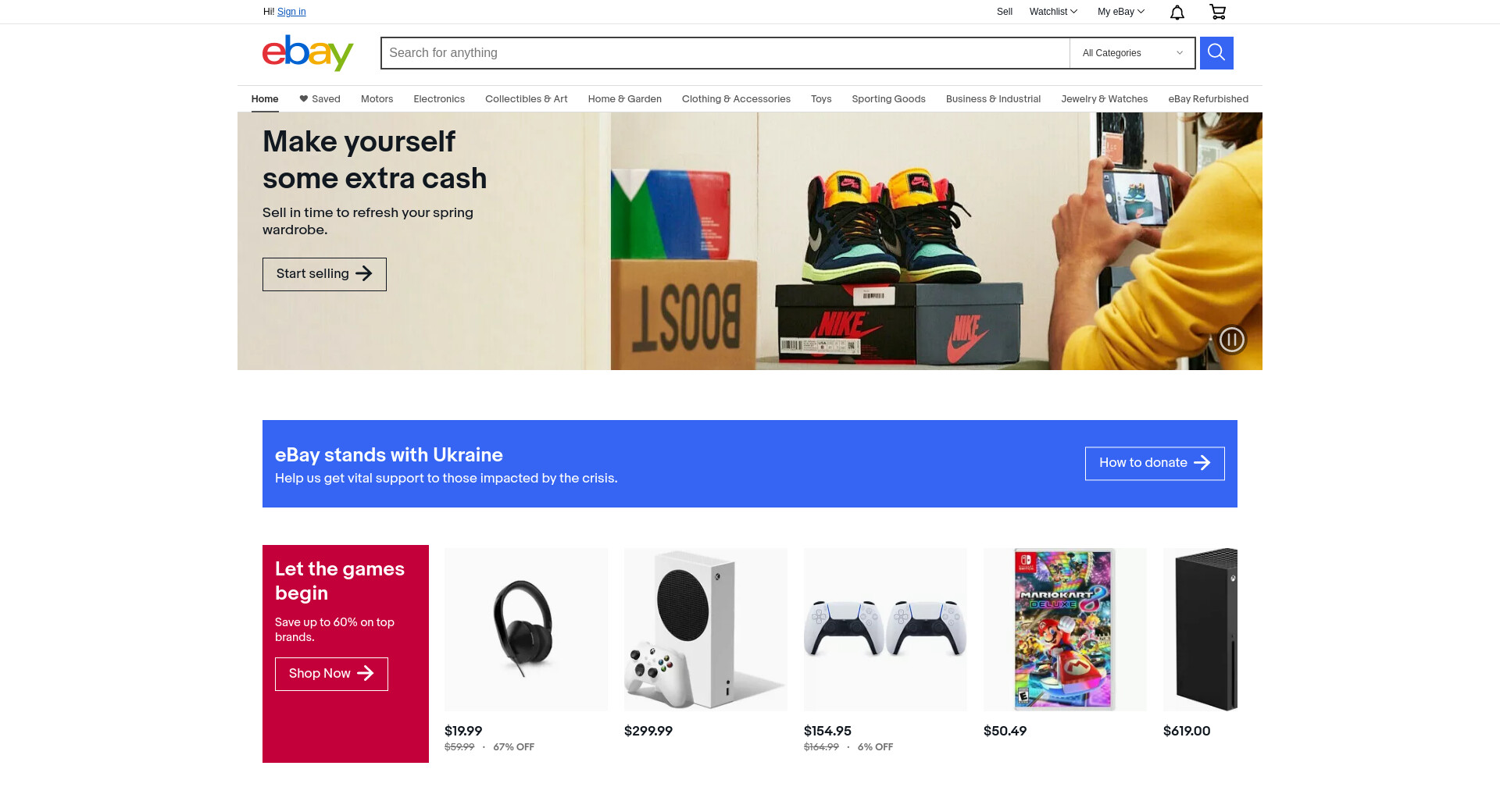The width and height of the screenshot is (1500, 812).
Task: Open the shopping cart icon
Action: 1217,12
